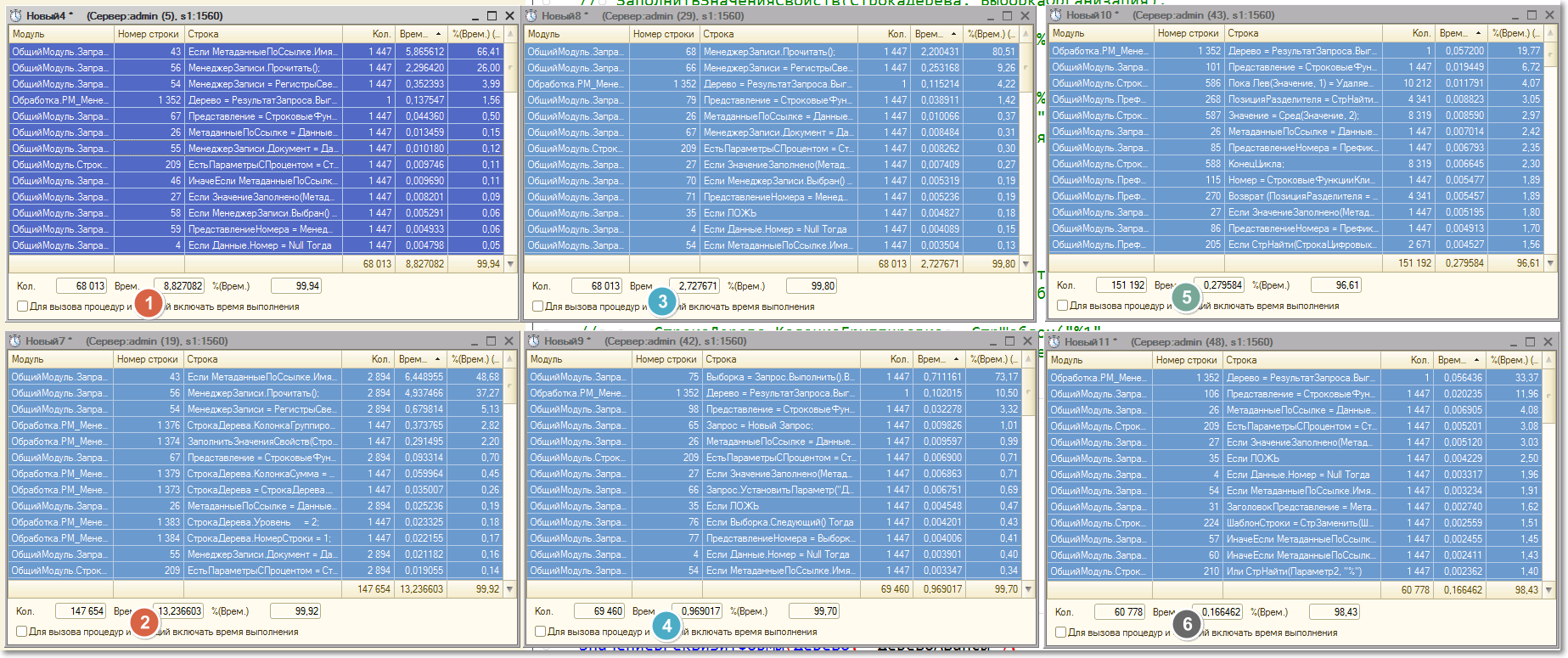The width and height of the screenshot is (1568, 658).
Task: Click the scroll-down arrow in the Новый4 table
Action: [510, 264]
